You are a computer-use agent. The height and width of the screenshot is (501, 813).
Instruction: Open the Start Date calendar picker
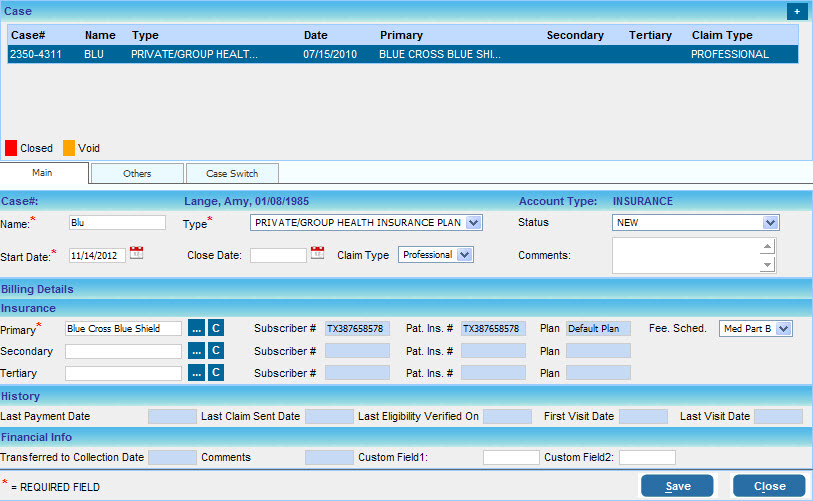[x=137, y=255]
